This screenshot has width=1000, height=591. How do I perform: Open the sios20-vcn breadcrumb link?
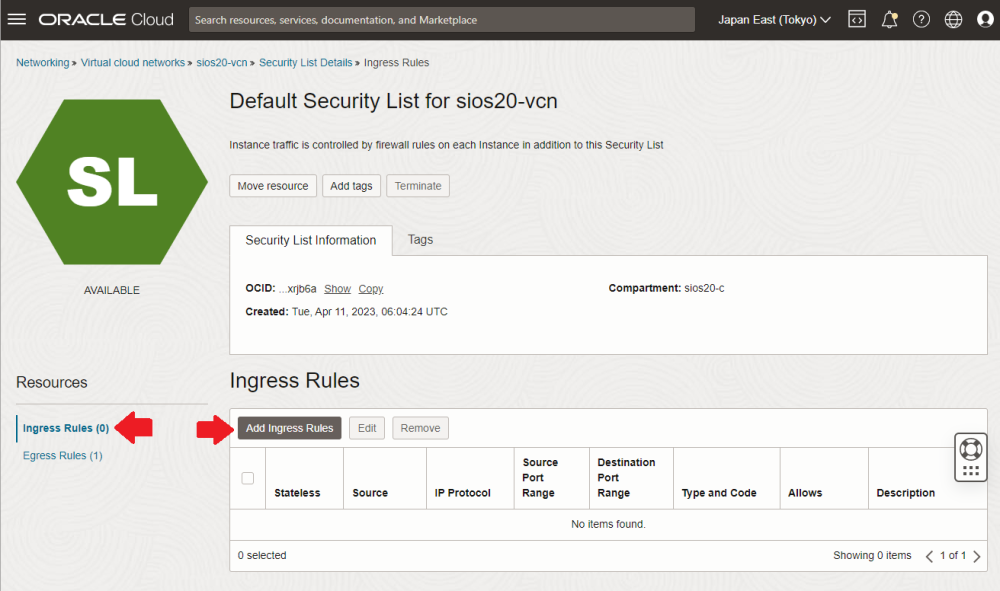point(222,63)
